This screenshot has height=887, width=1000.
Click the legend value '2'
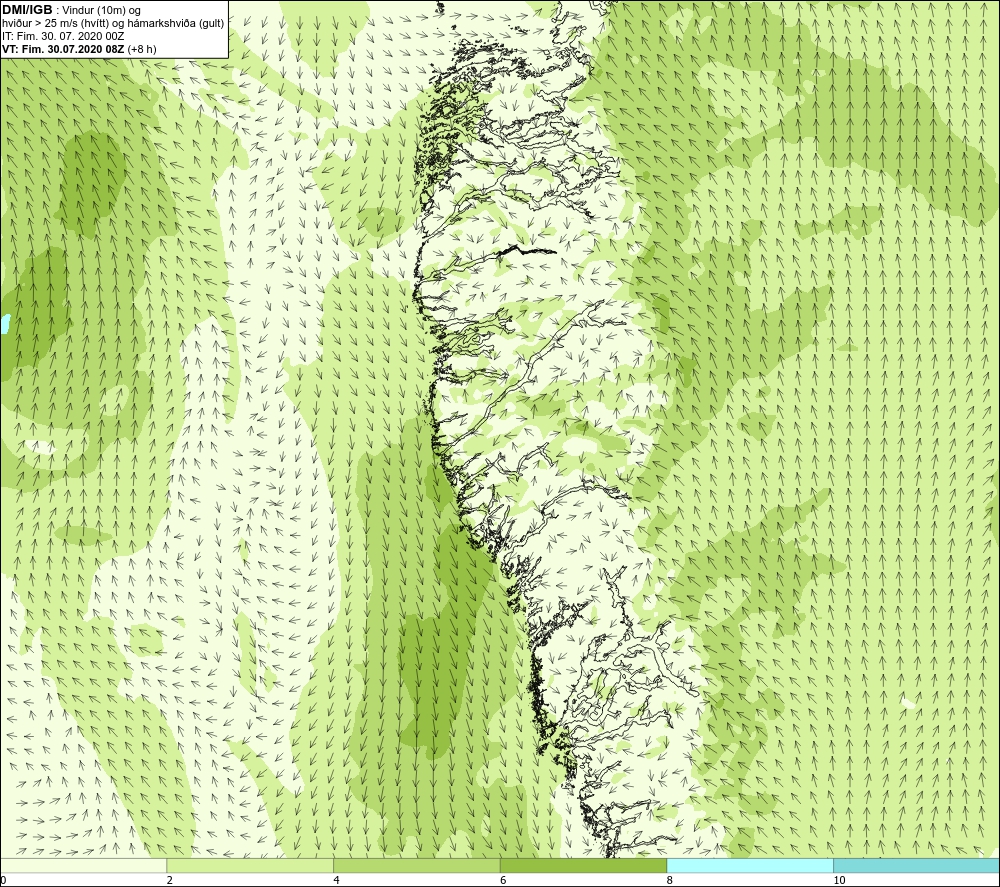[x=170, y=880]
